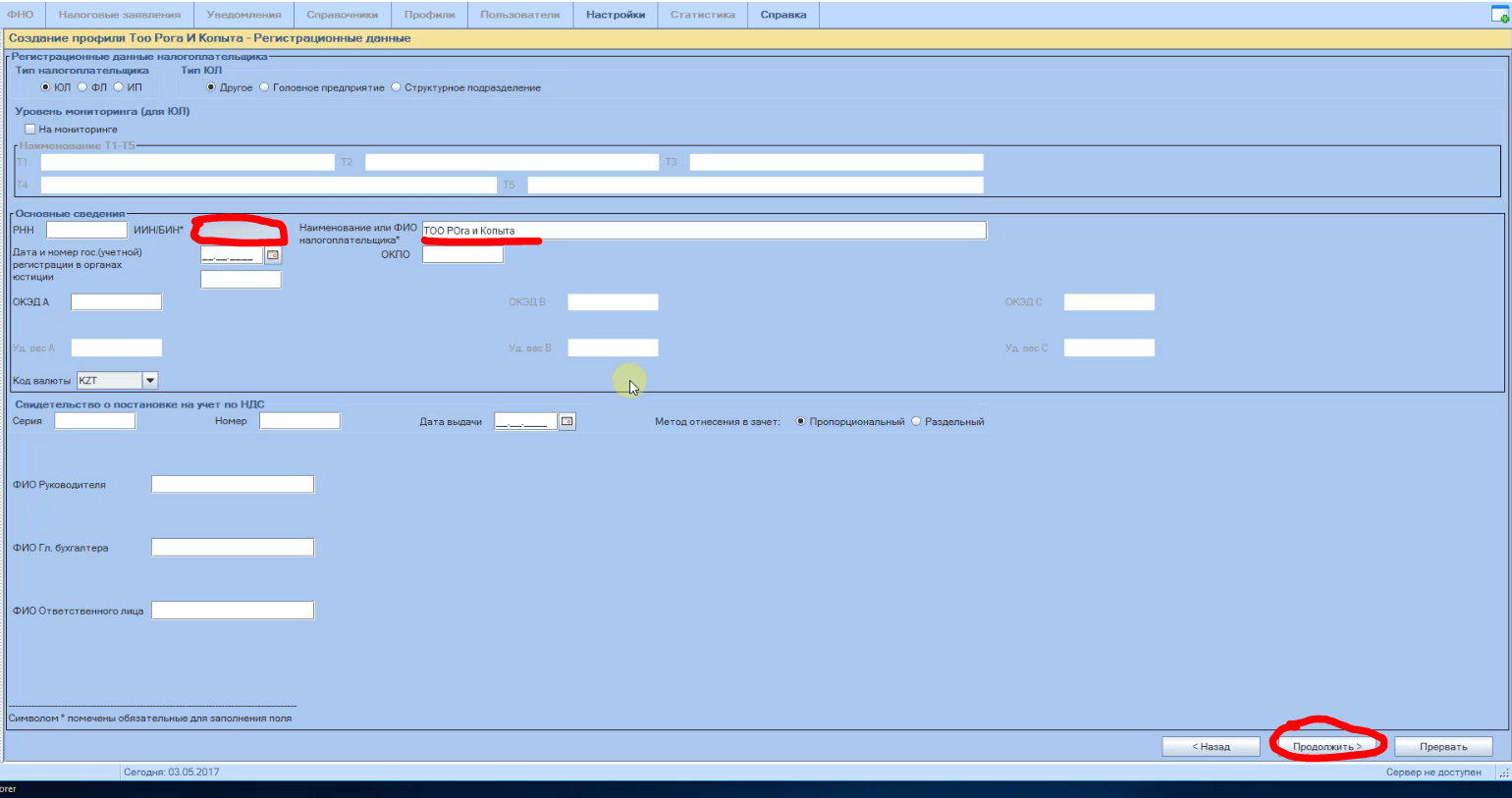Open Статистика tab
Viewport: 1512px width, 798px height.
[703, 15]
